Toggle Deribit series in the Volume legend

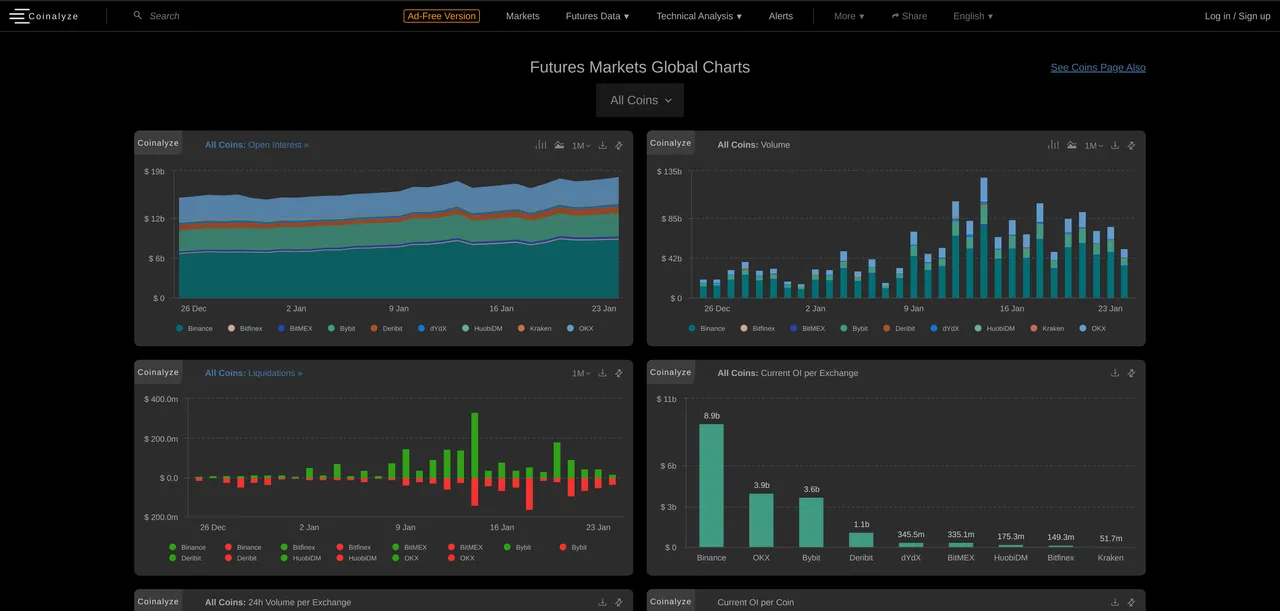(x=898, y=328)
